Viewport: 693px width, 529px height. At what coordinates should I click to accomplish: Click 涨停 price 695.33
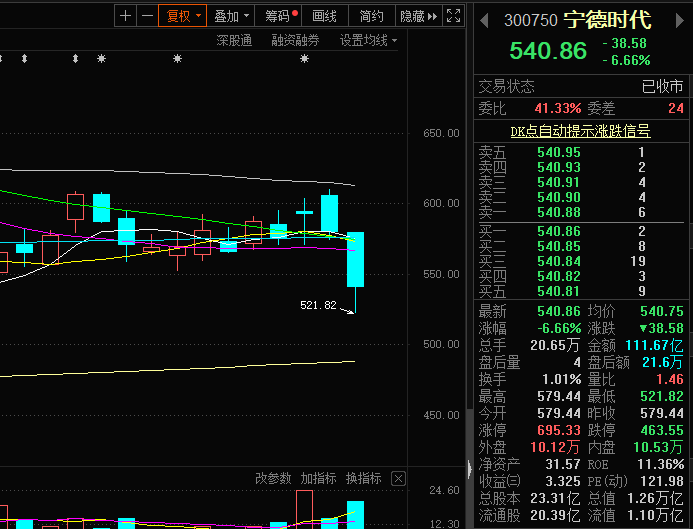[559, 430]
